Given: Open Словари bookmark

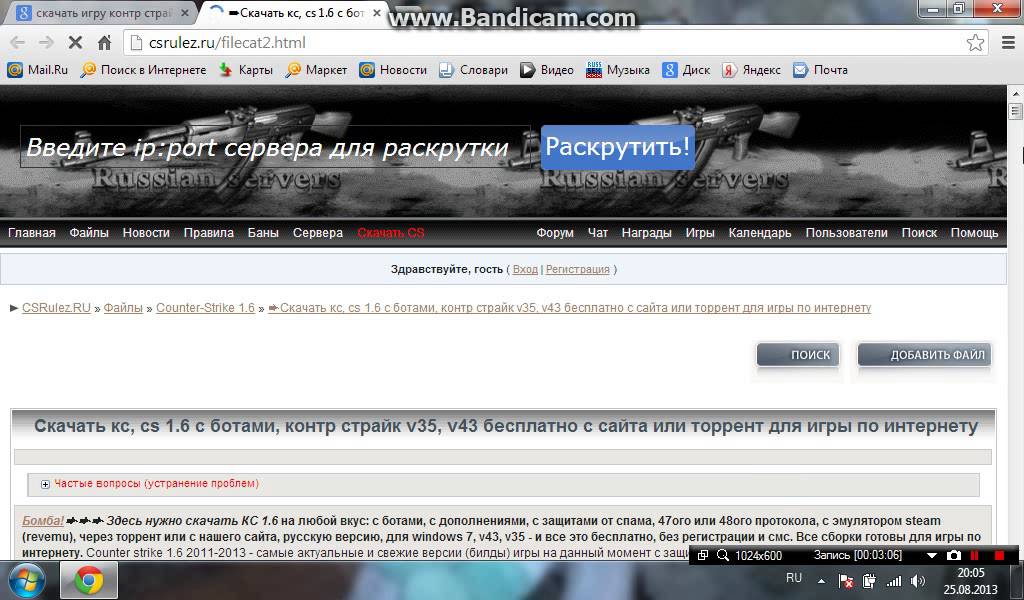Looking at the screenshot, I should [473, 70].
